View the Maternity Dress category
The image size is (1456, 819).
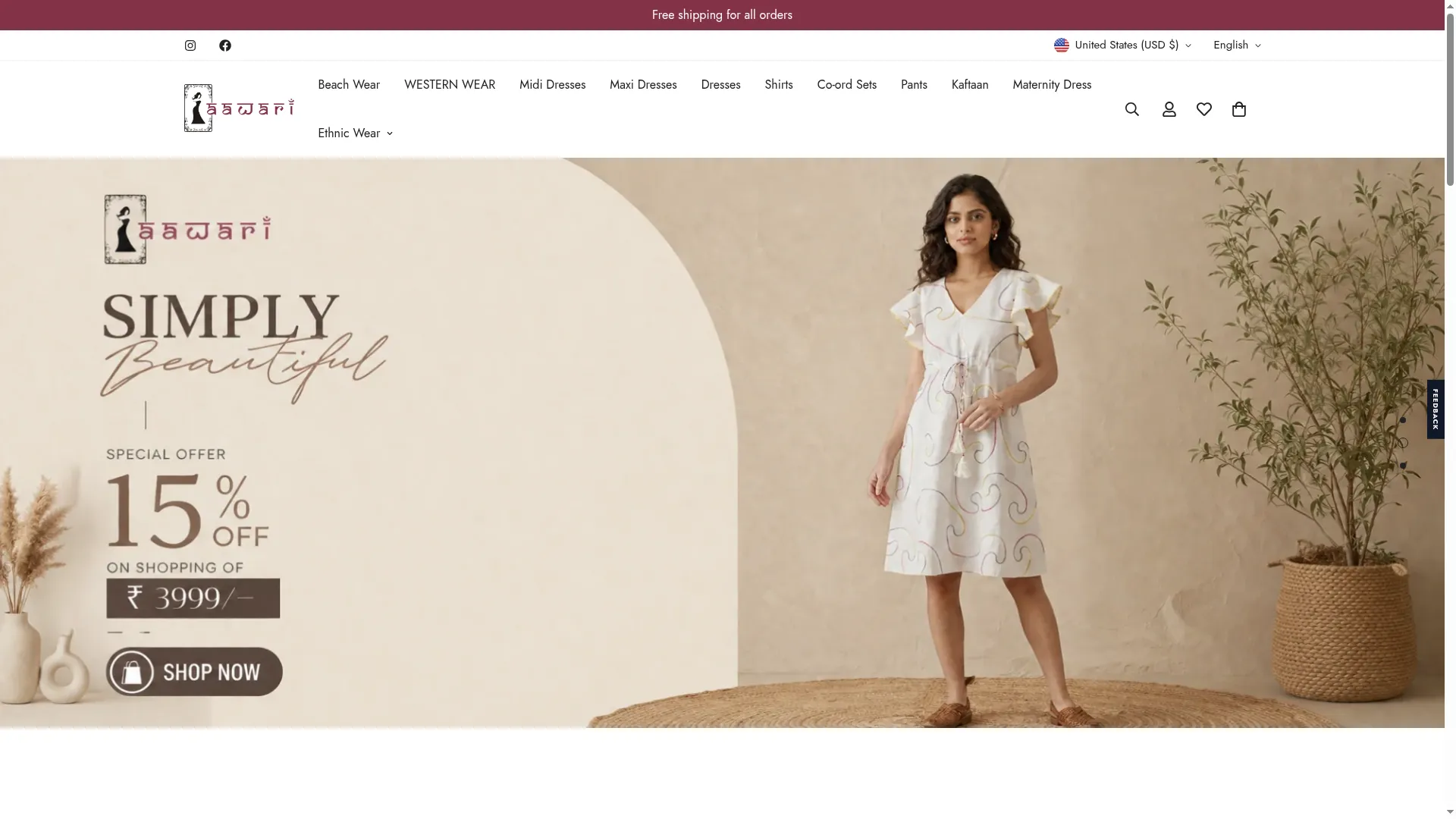click(1052, 85)
